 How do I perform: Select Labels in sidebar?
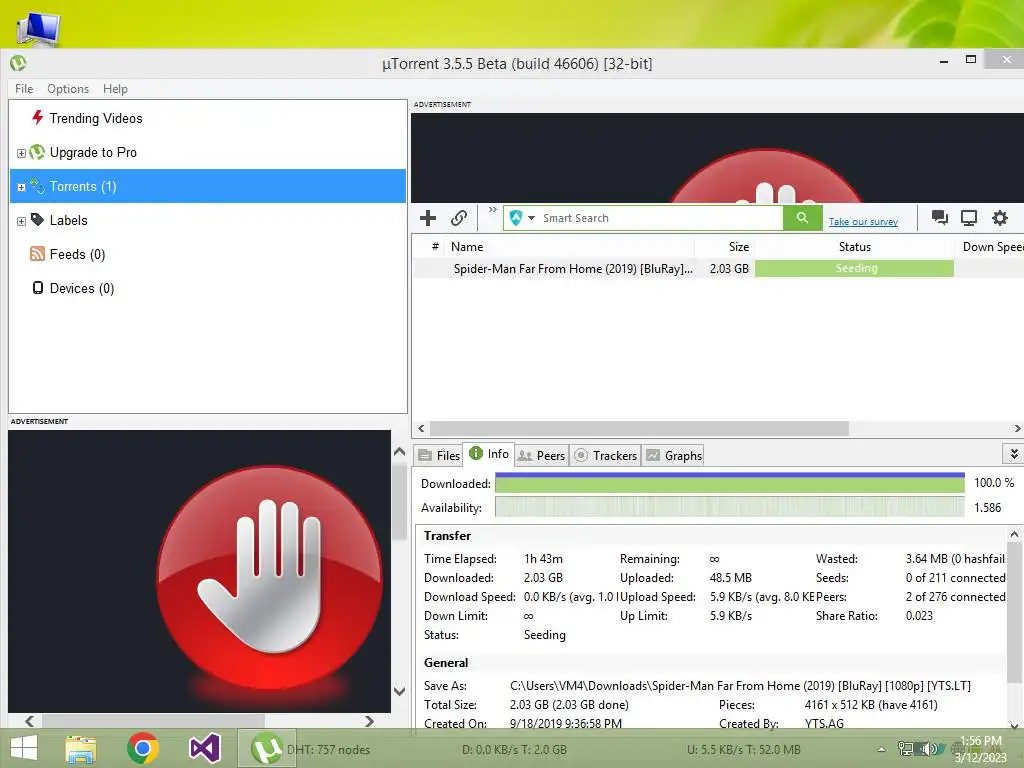[68, 220]
